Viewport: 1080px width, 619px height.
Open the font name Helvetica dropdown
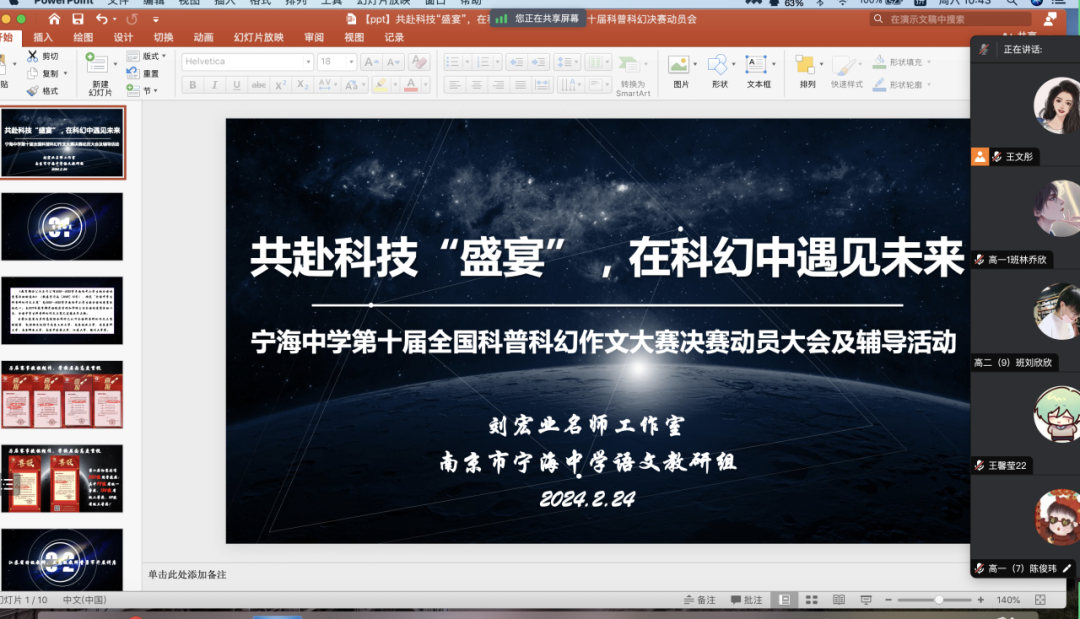308,62
